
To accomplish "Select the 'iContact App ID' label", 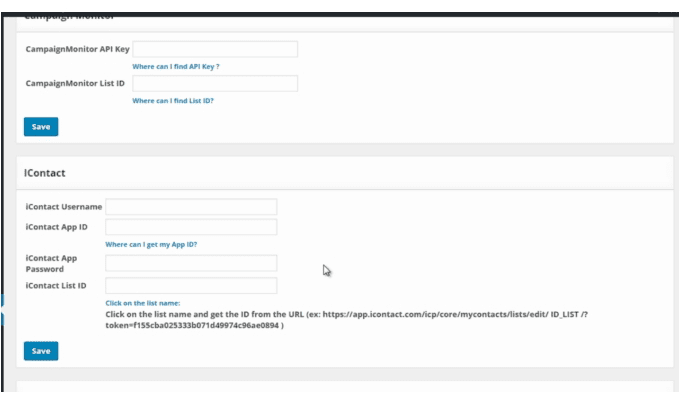I will 56,227.
